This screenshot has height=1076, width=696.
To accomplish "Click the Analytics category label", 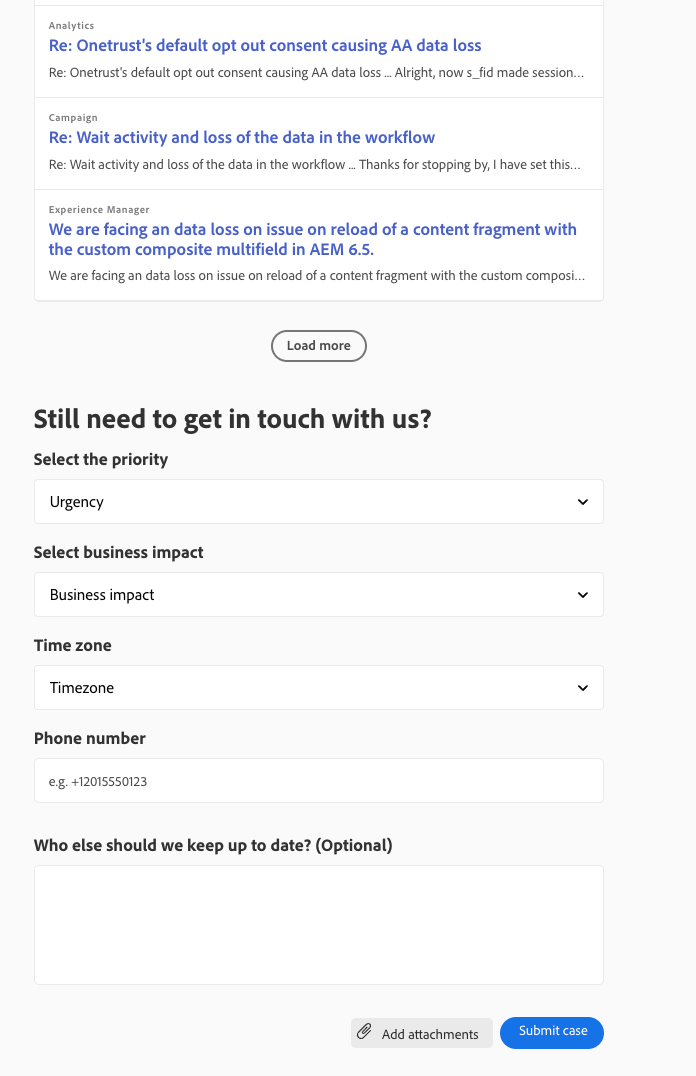I will (71, 25).
